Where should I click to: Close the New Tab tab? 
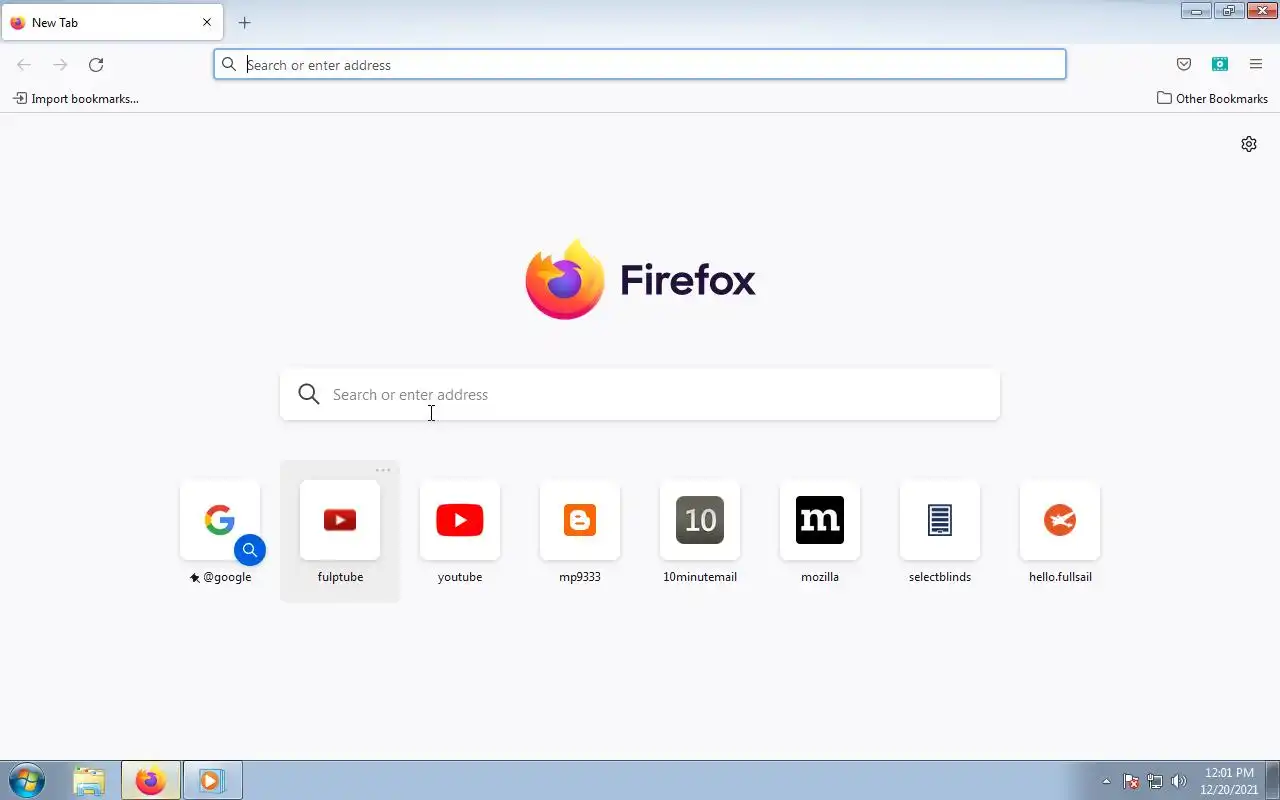(x=207, y=22)
